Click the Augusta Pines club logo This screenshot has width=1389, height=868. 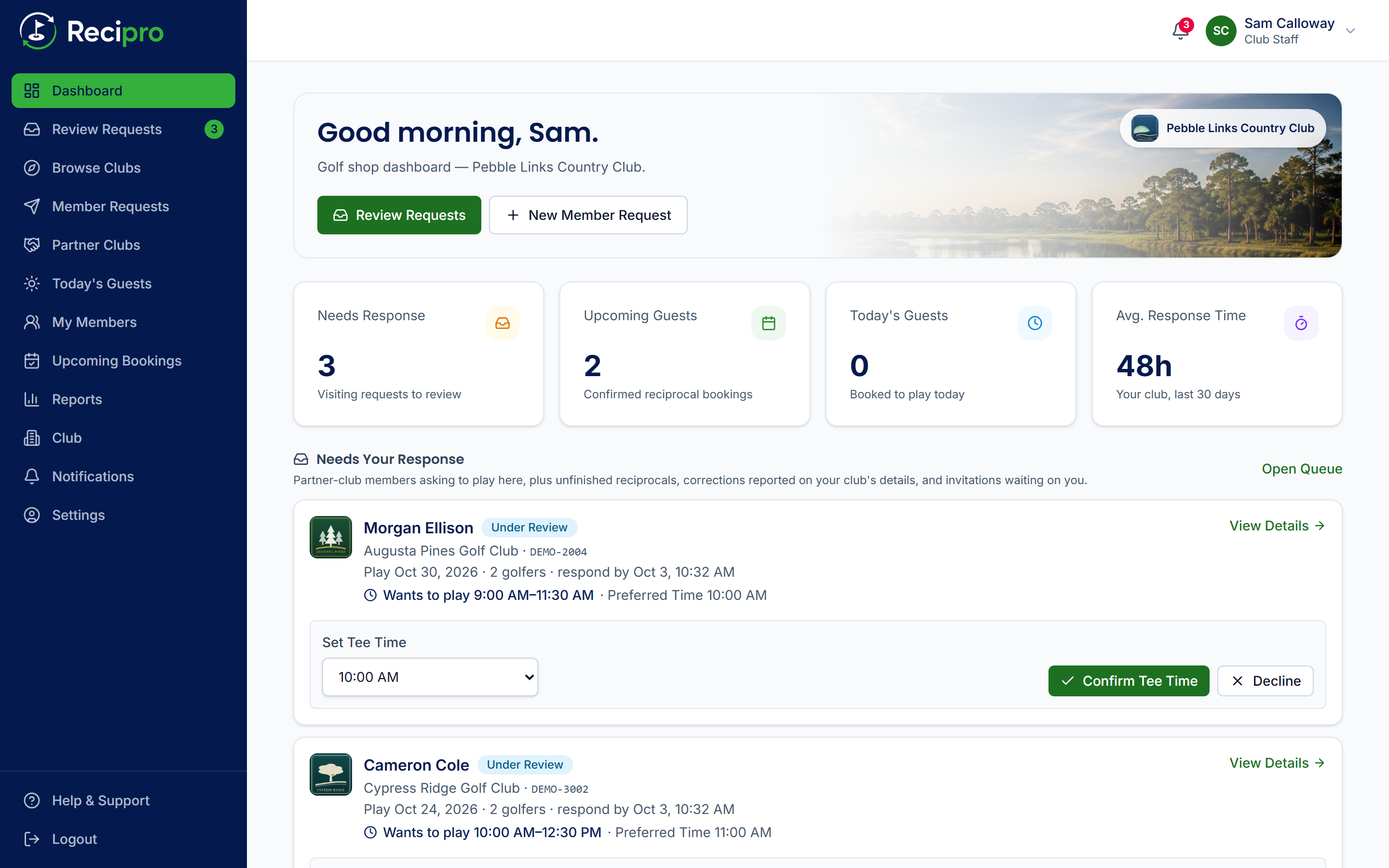330,537
